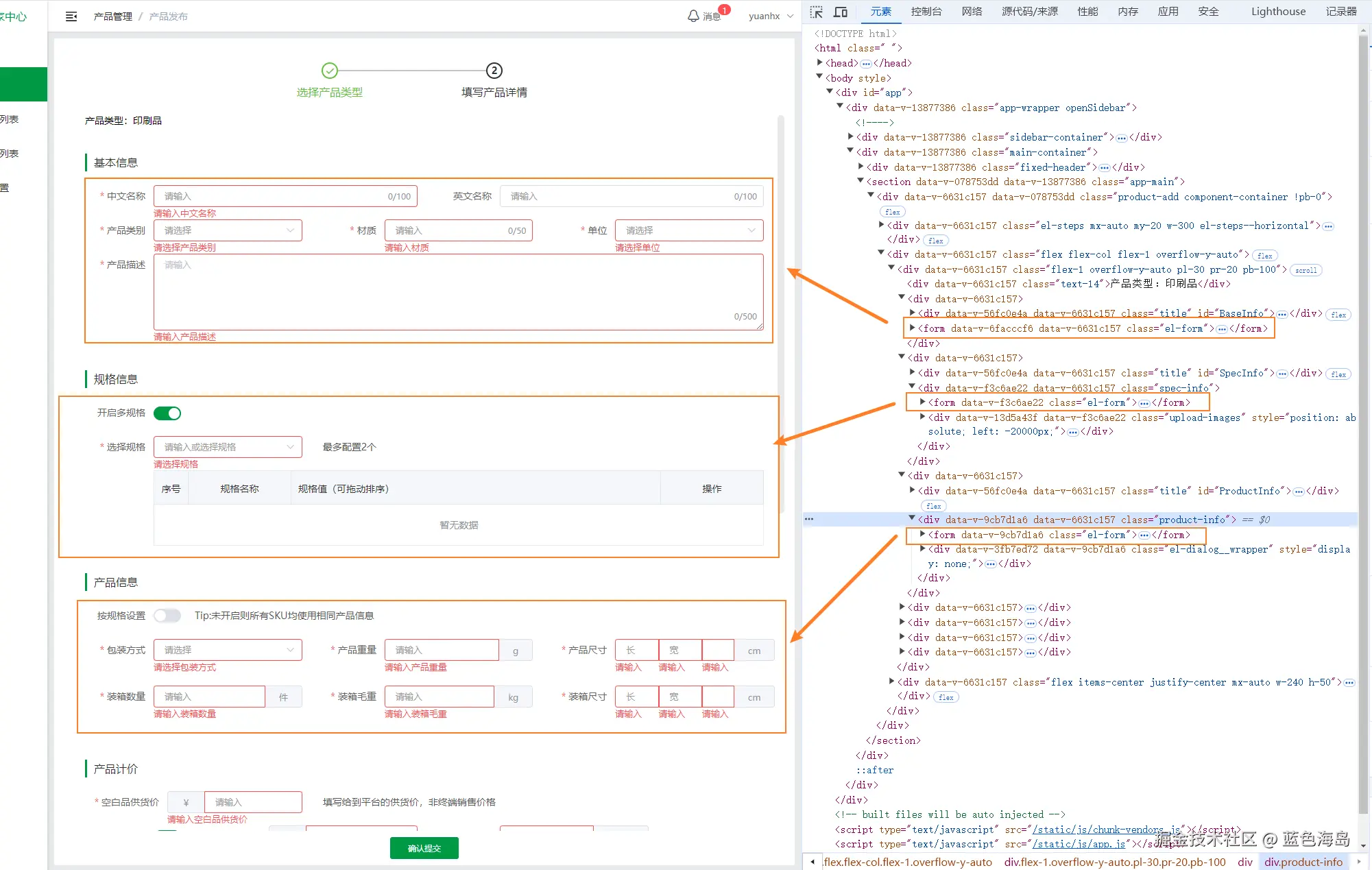Click the DevTools inspect element picker icon

[816, 12]
